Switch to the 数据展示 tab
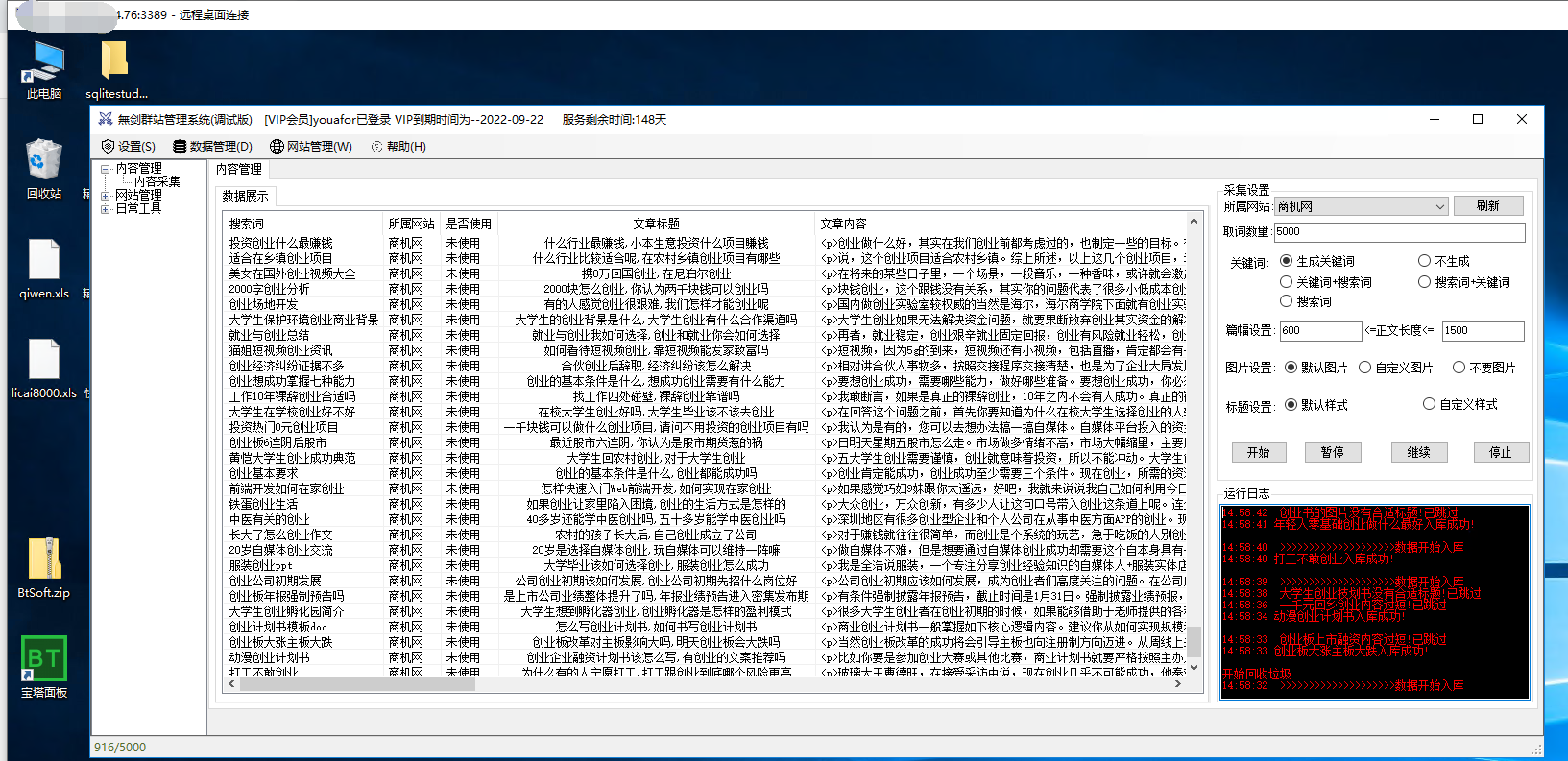The image size is (1568, 761). coord(246,196)
